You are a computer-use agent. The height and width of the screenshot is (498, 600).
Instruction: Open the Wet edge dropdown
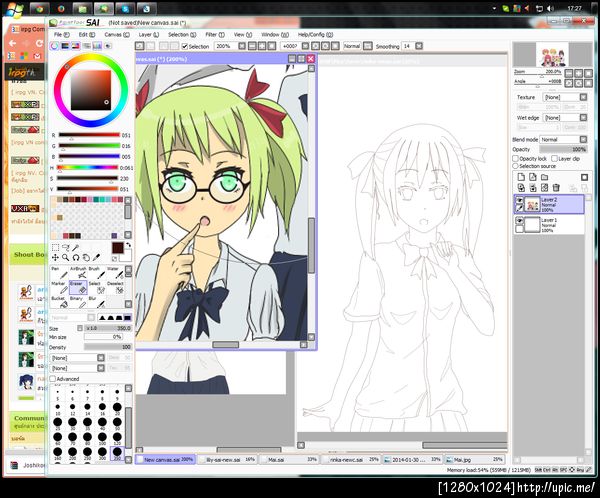(x=583, y=118)
